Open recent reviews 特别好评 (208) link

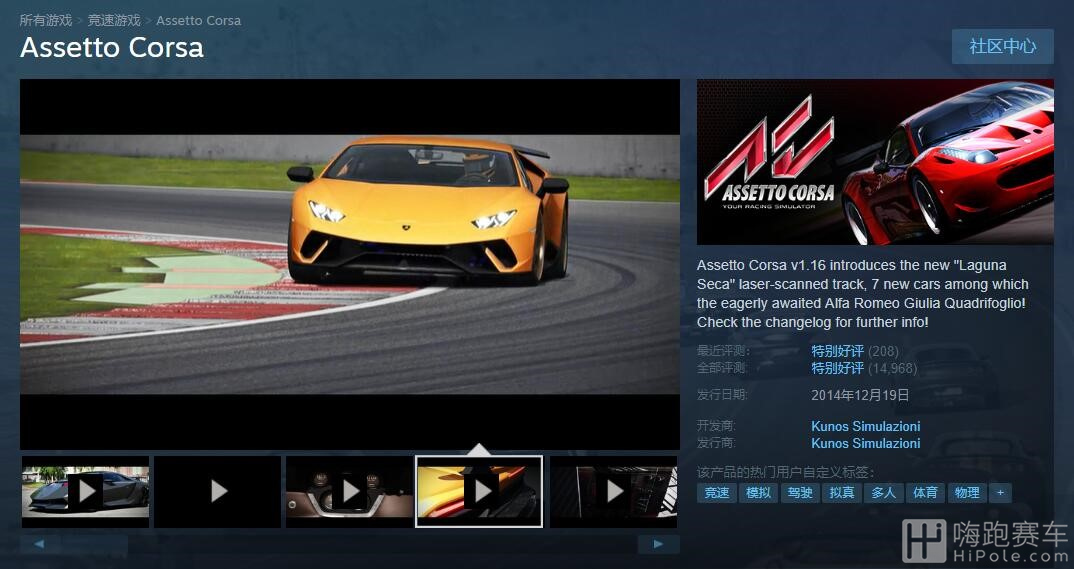coord(855,351)
